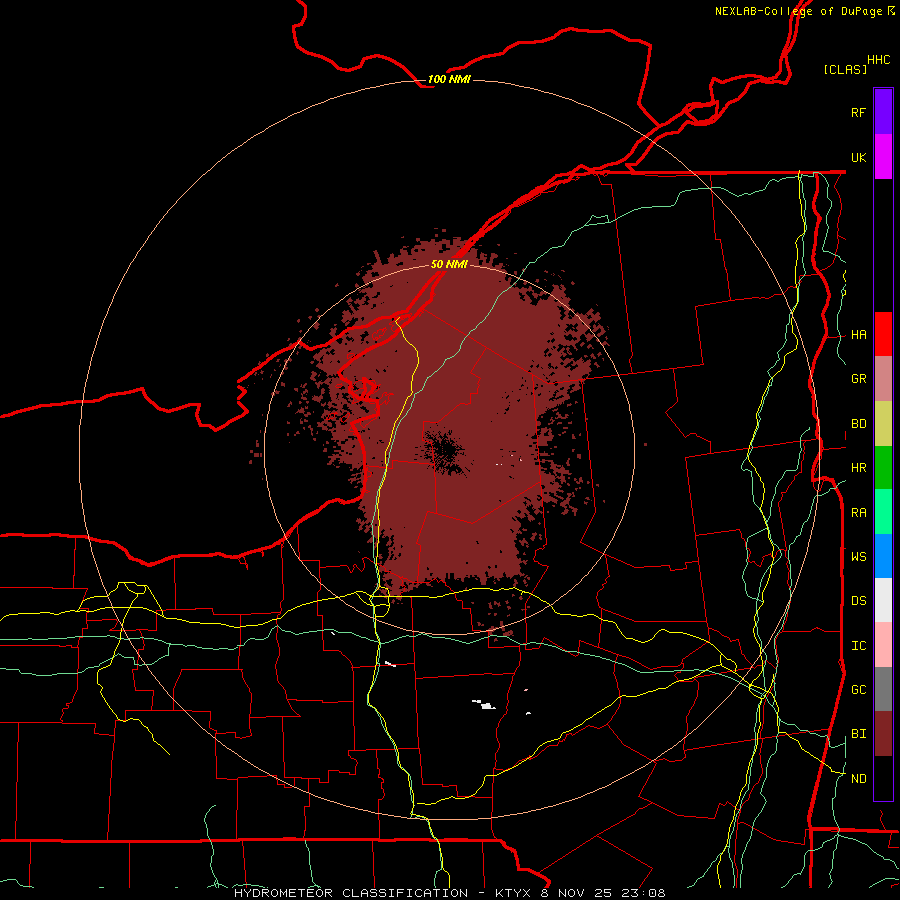Click the BD yellow legend swatch
Viewport: 900px width, 900px height.
click(883, 424)
